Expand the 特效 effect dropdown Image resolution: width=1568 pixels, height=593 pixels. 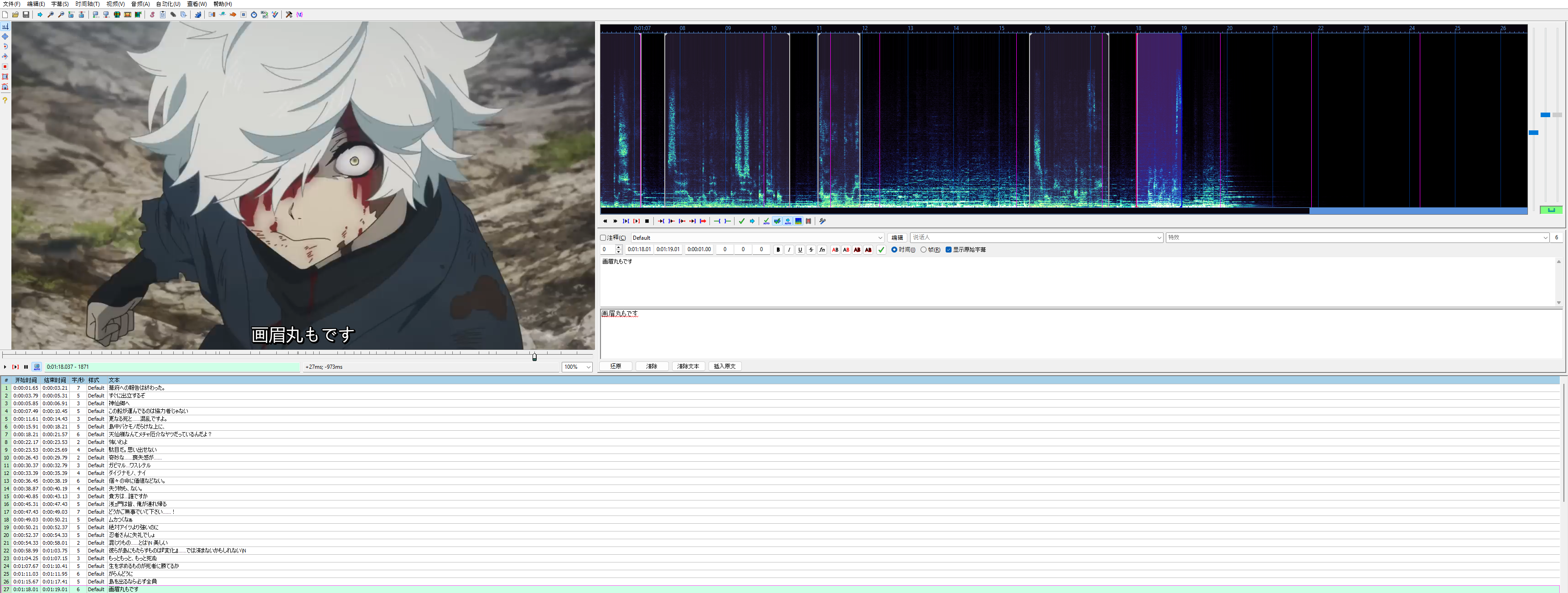pos(1546,238)
